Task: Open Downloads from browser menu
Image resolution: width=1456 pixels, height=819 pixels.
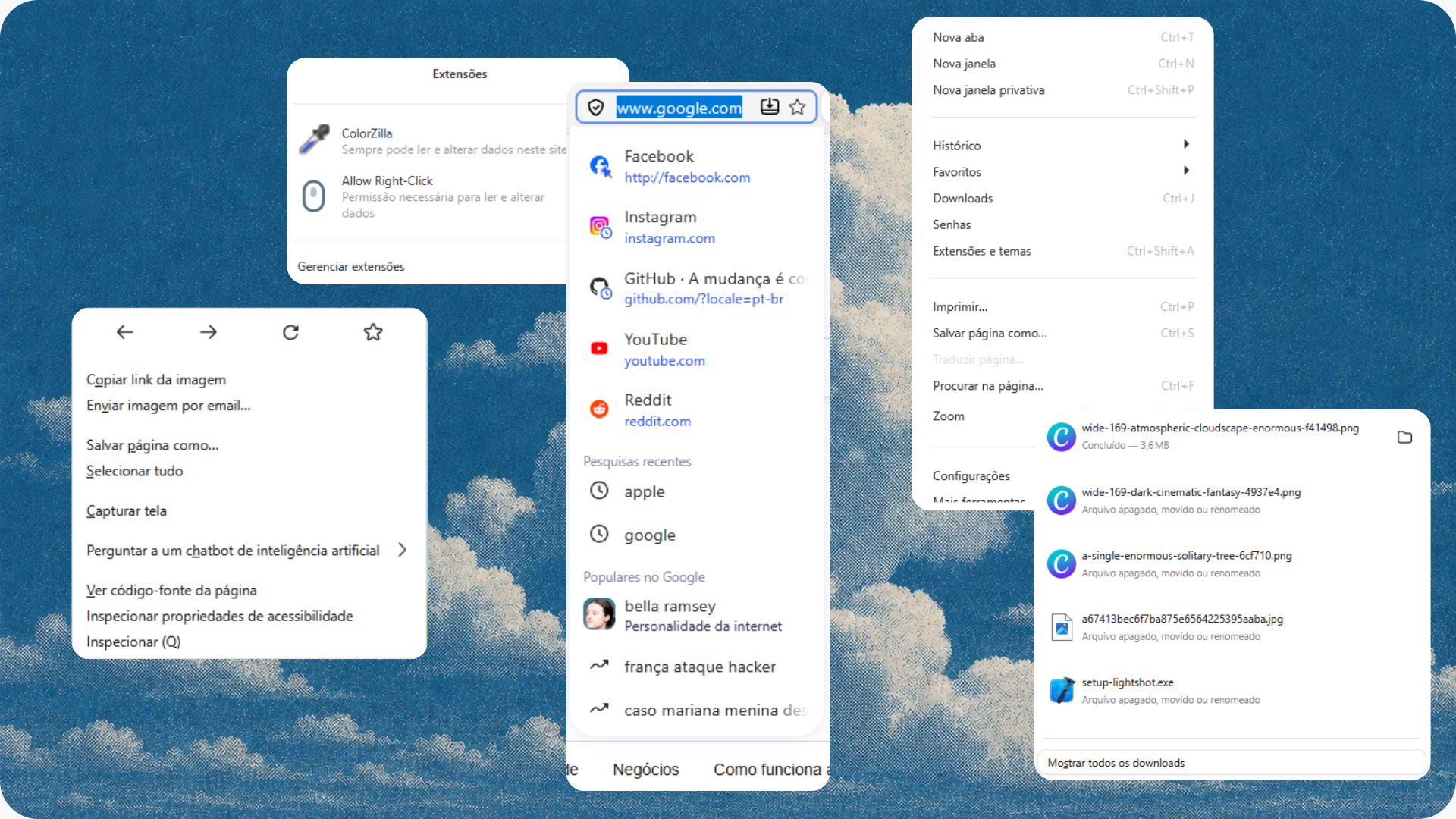Action: coord(1063,199)
